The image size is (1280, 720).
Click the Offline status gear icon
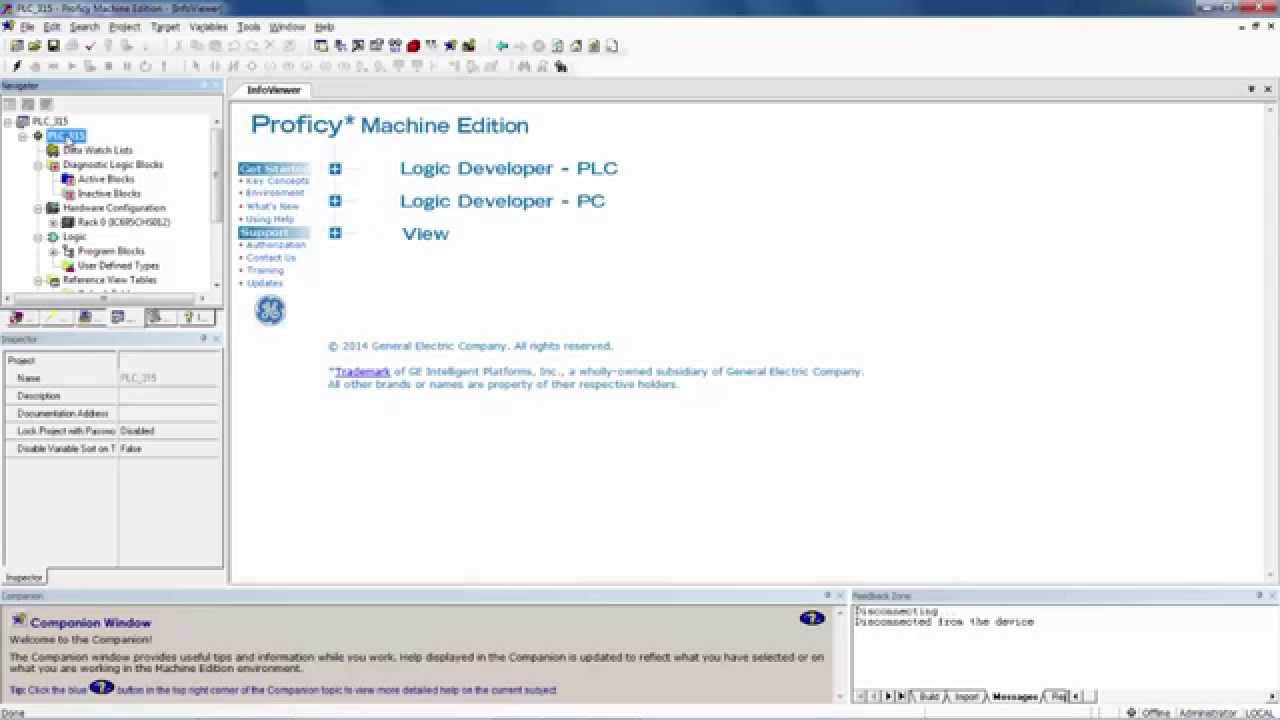pos(1131,713)
